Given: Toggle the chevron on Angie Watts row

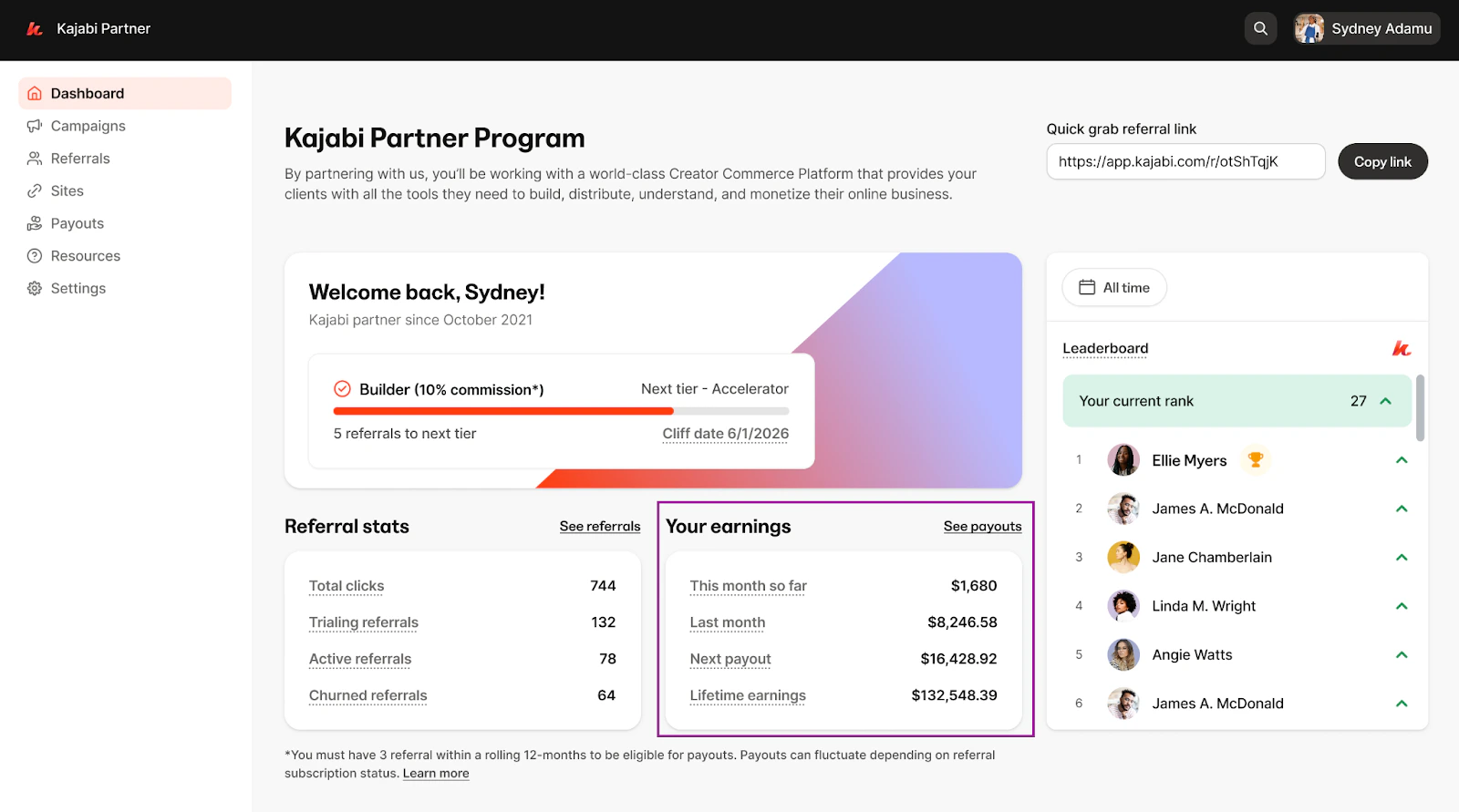Looking at the screenshot, I should click(1402, 654).
